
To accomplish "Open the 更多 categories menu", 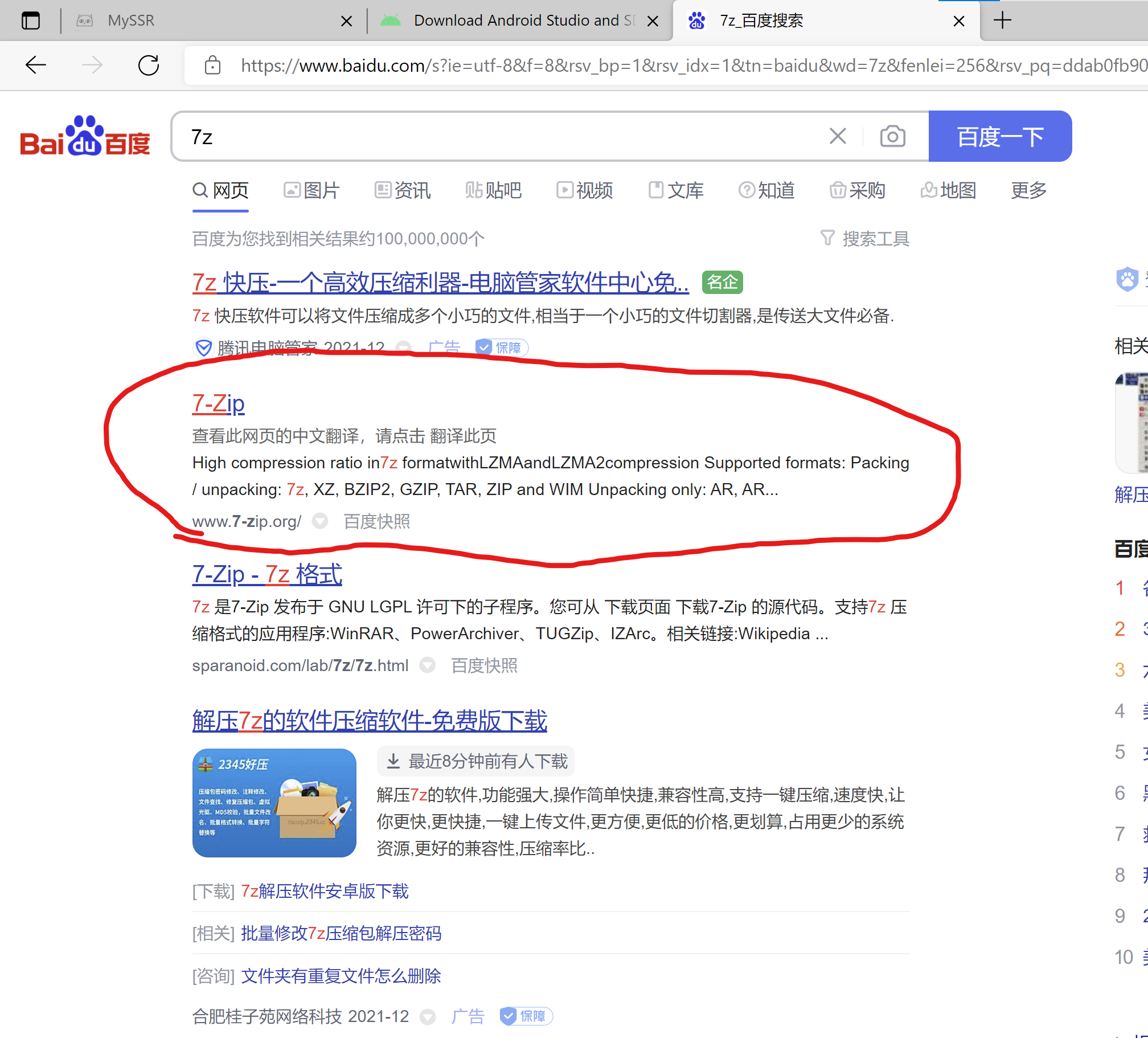I will 1029,190.
